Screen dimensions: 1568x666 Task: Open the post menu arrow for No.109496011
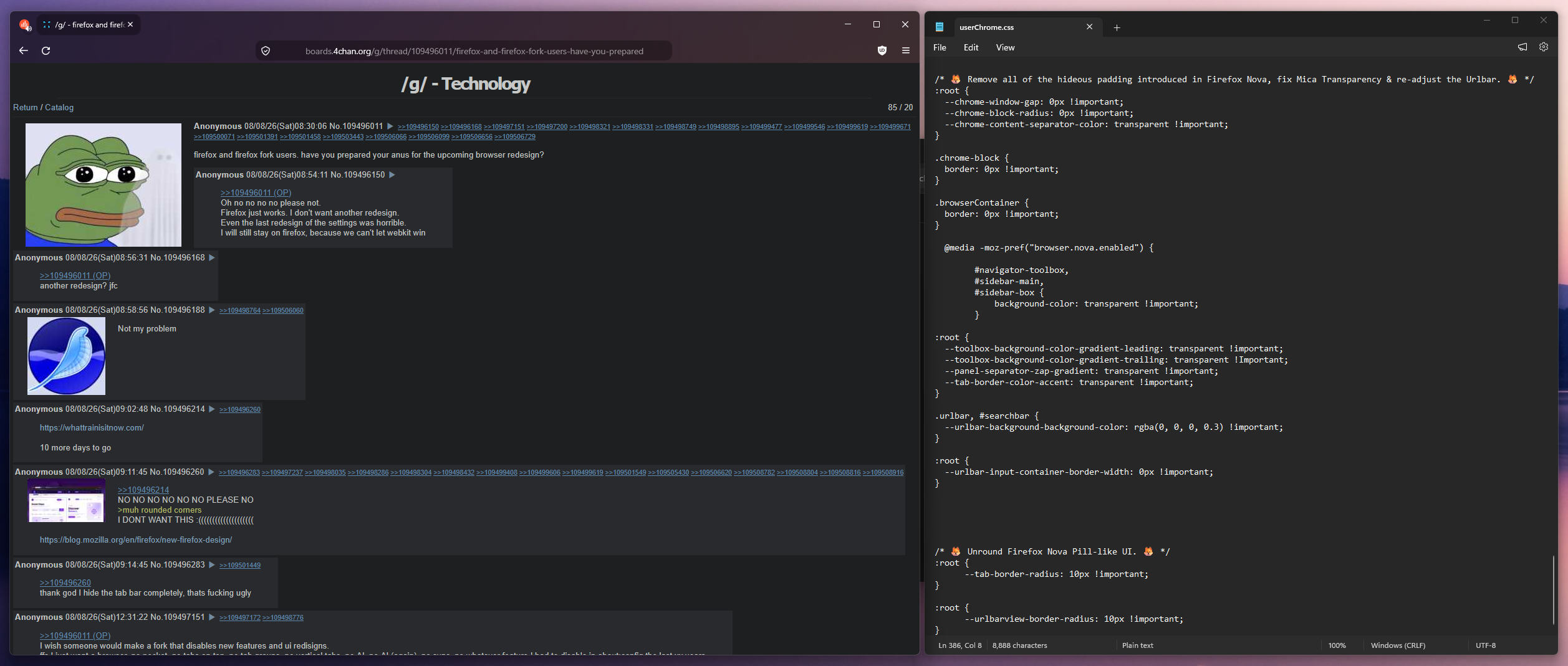(390, 126)
